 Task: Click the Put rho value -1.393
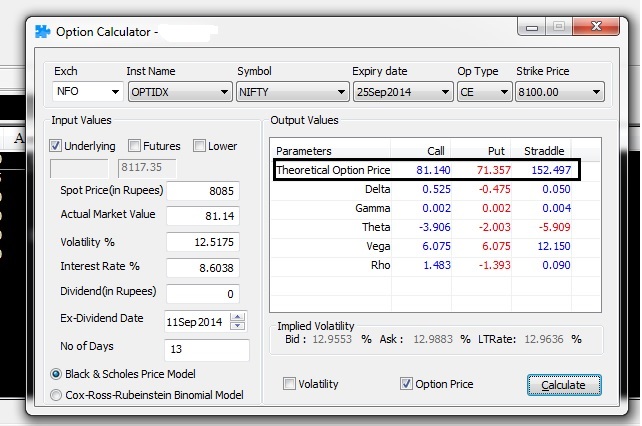point(495,265)
